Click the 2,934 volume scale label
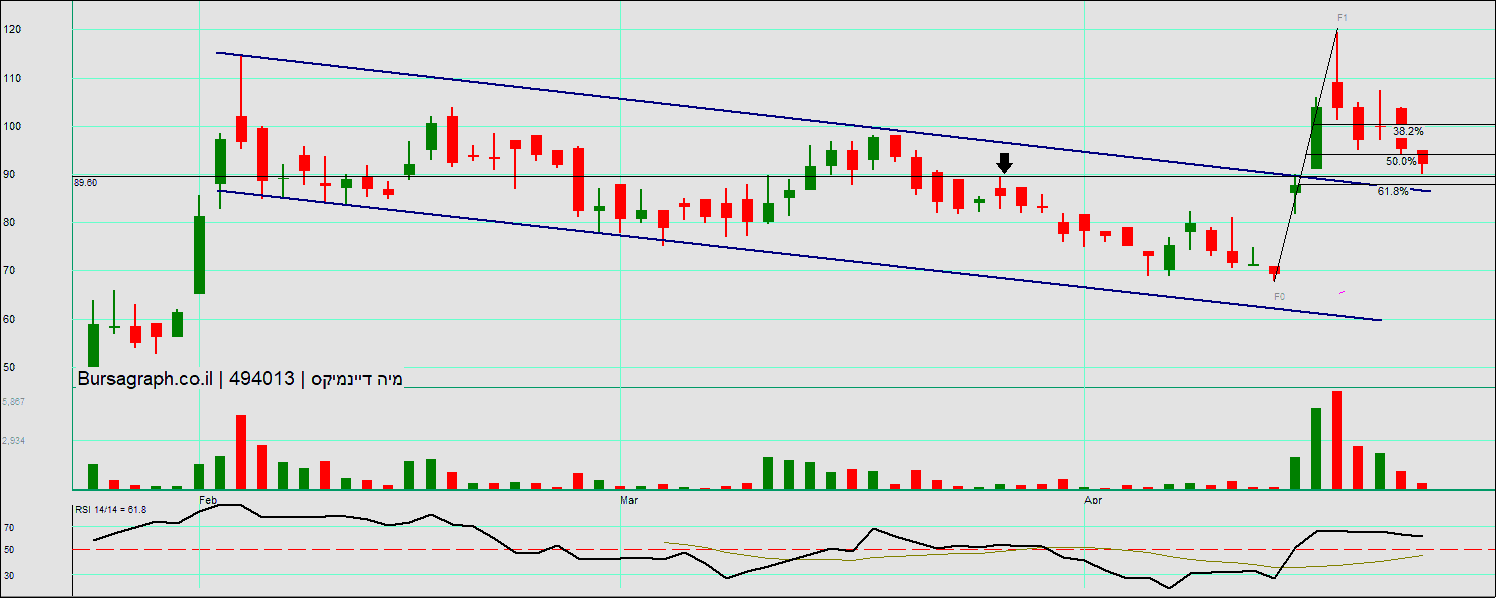 point(14,441)
